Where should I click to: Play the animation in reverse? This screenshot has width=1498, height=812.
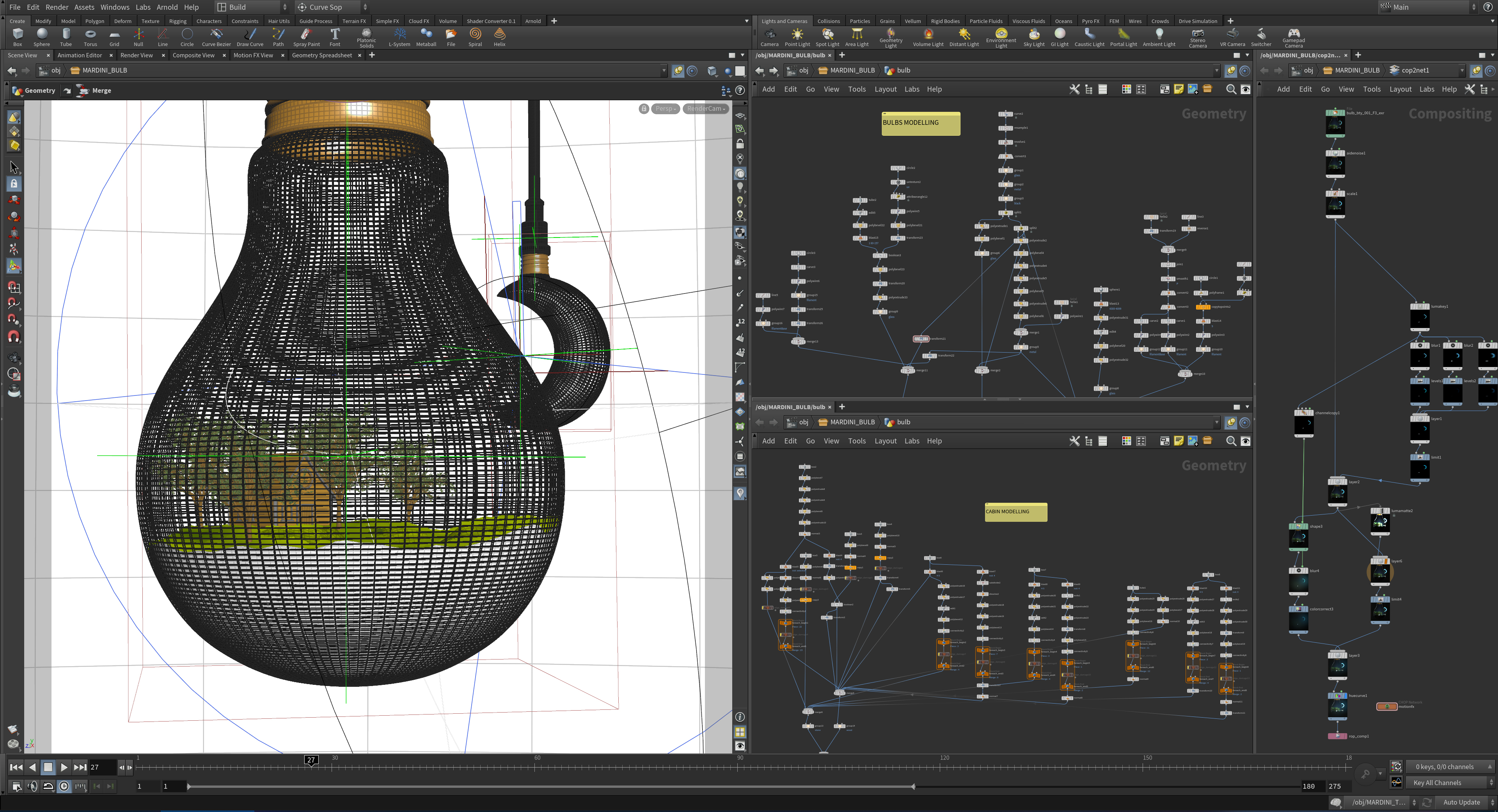[x=32, y=767]
